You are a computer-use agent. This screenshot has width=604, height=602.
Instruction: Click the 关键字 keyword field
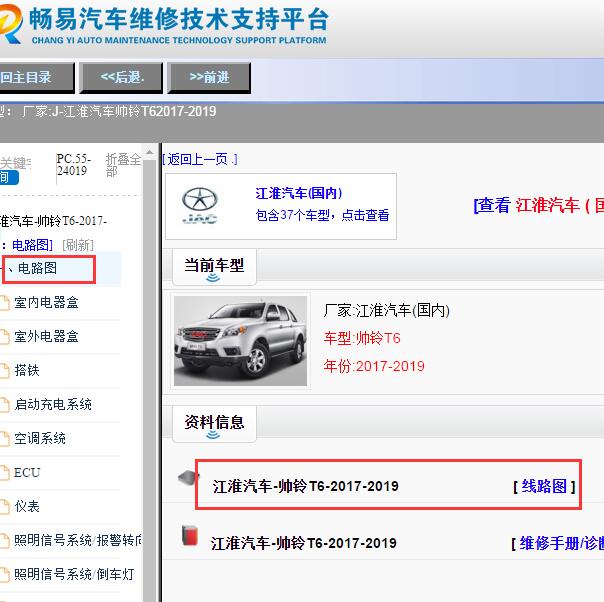pos(15,163)
